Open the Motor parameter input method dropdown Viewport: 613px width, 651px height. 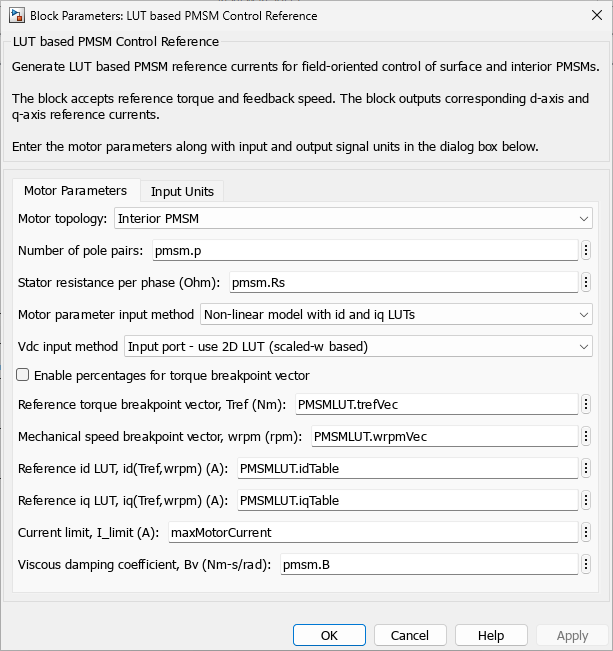(x=396, y=314)
